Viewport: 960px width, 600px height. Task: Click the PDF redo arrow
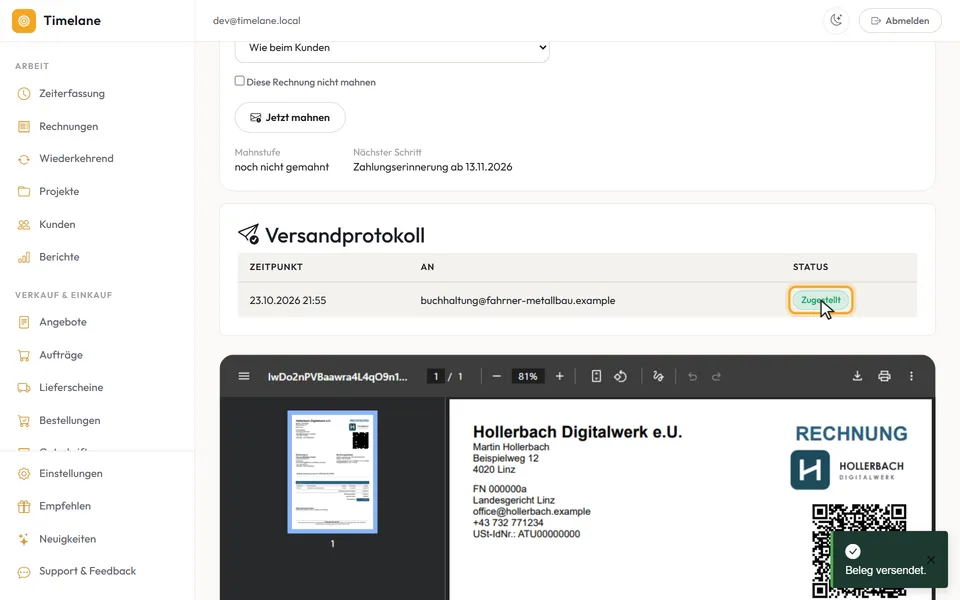(716, 376)
